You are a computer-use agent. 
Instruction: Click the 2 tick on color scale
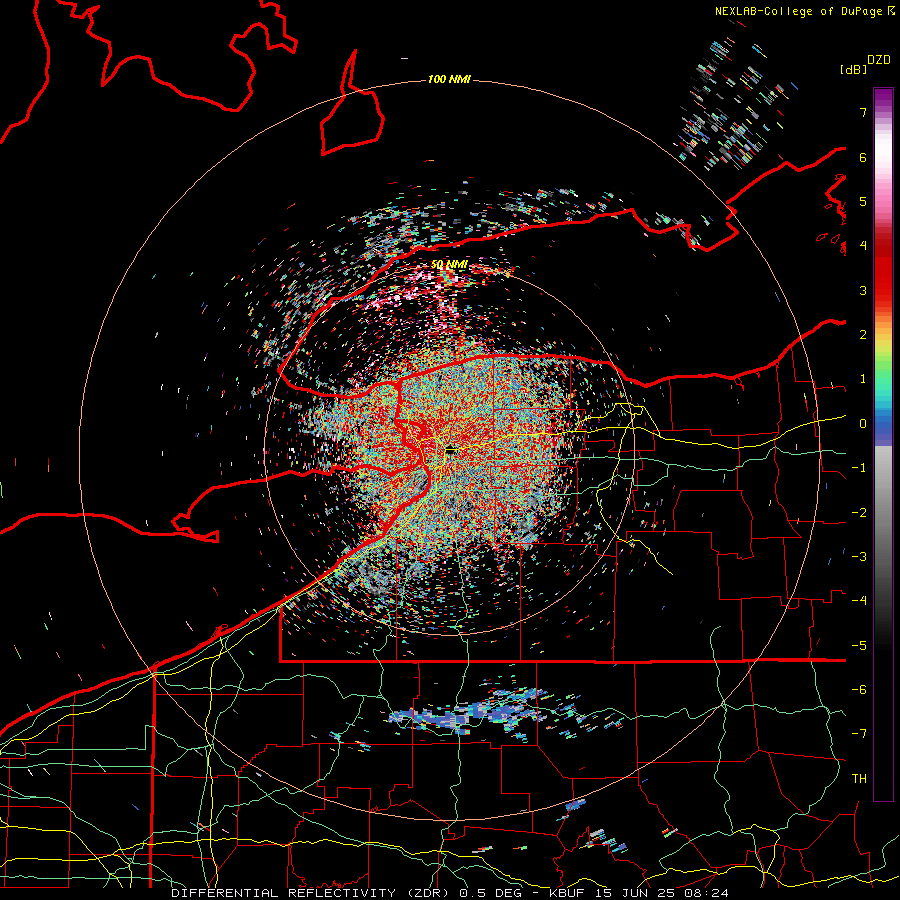863,334
